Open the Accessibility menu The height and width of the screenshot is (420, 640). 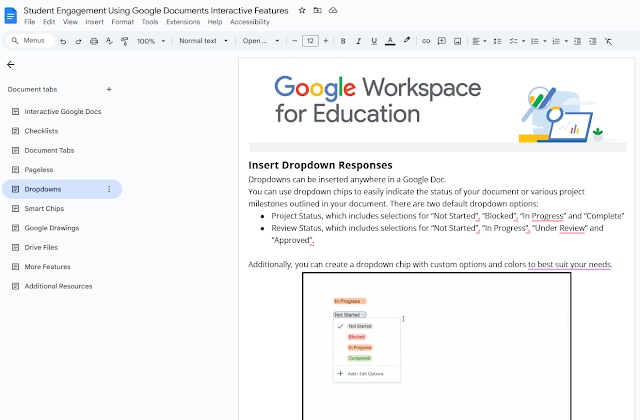point(250,22)
